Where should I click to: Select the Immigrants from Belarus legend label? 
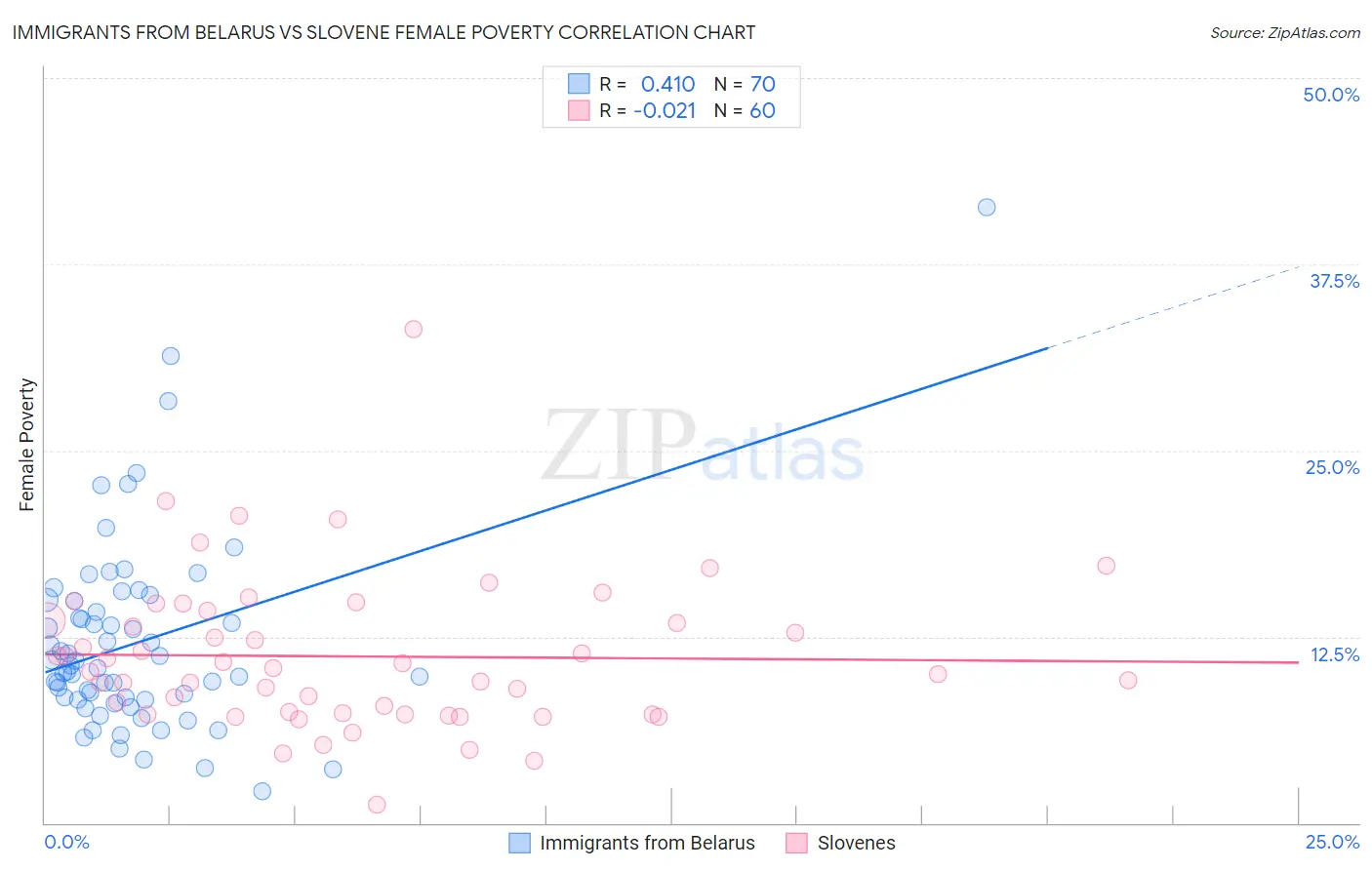click(x=647, y=843)
